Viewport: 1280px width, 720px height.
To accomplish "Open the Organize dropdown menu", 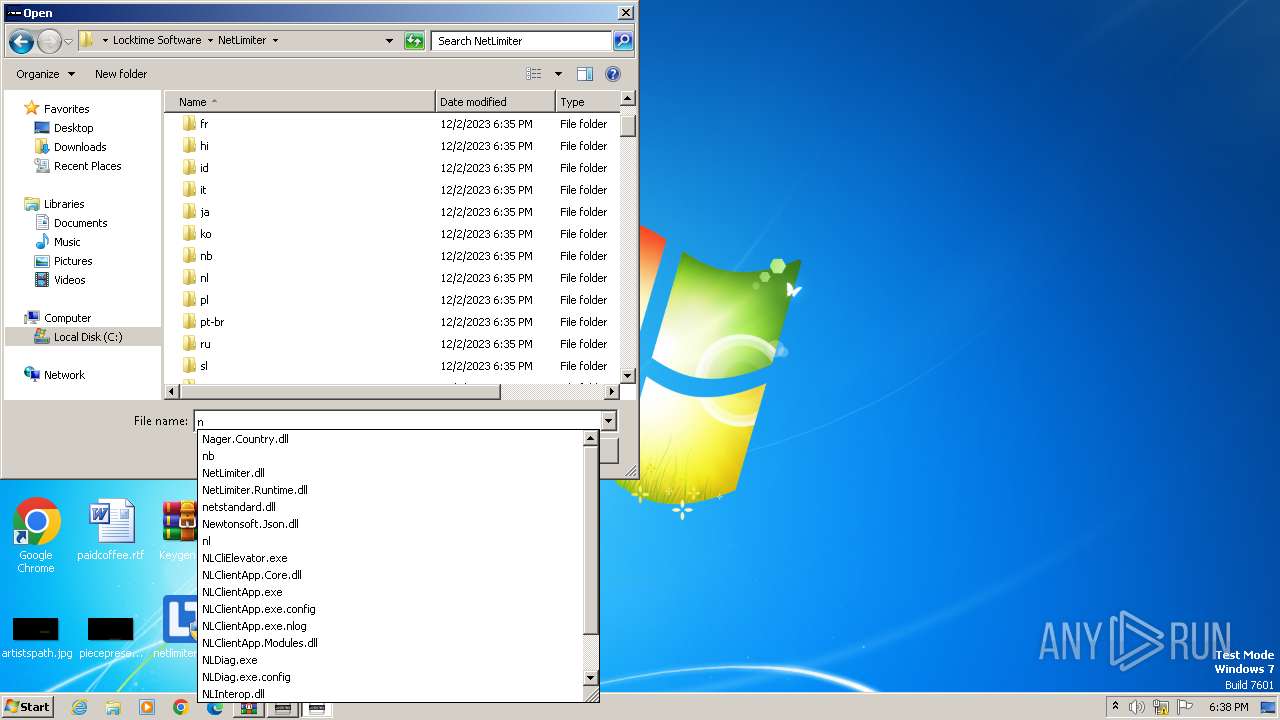I will point(45,74).
